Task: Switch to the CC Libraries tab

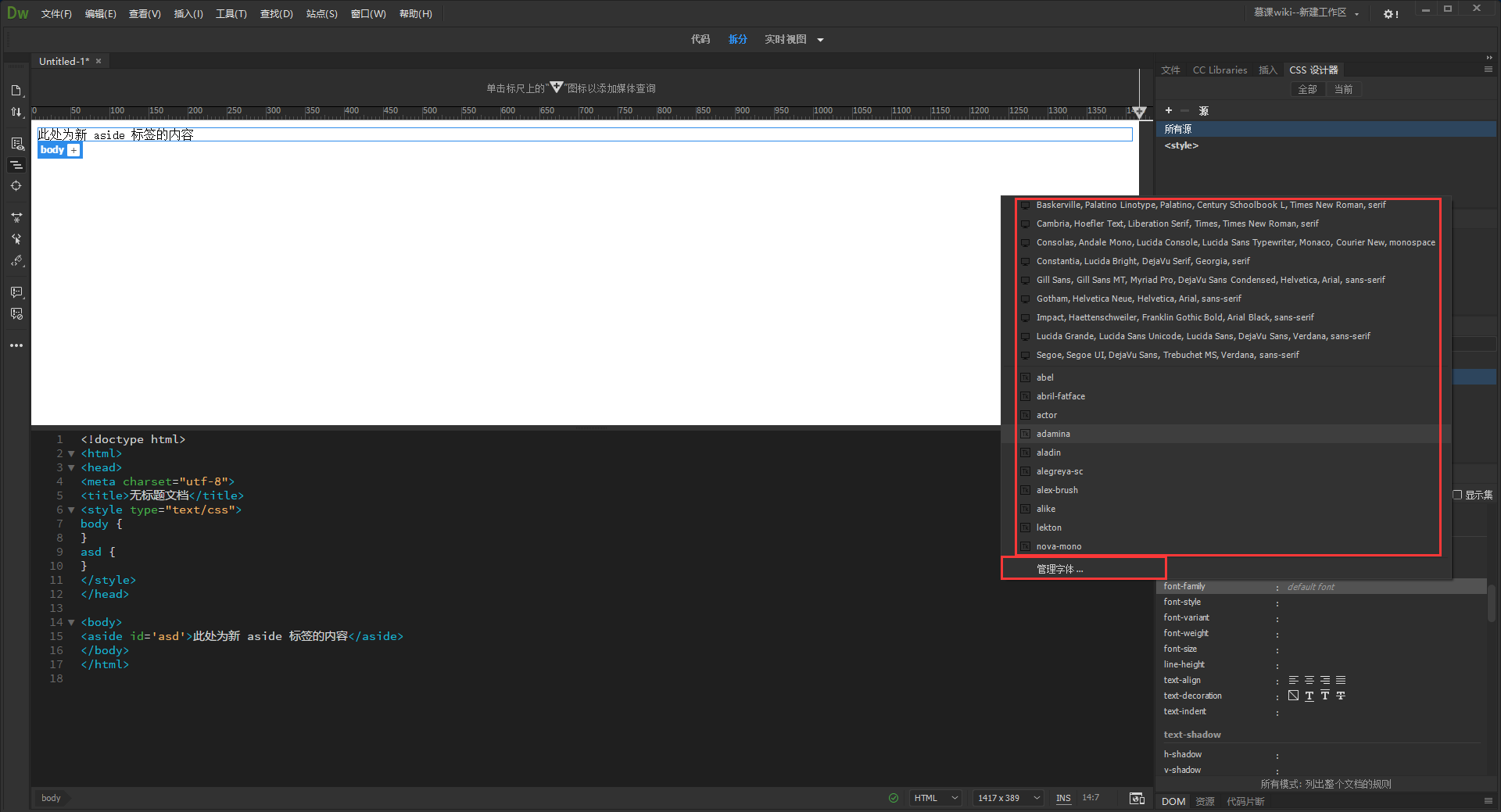Action: pos(1220,70)
